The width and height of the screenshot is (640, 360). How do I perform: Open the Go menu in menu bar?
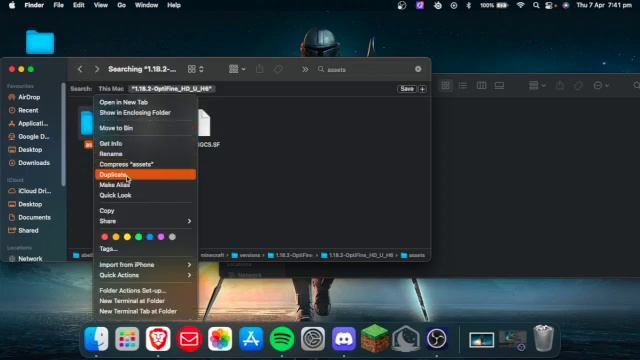point(121,5)
